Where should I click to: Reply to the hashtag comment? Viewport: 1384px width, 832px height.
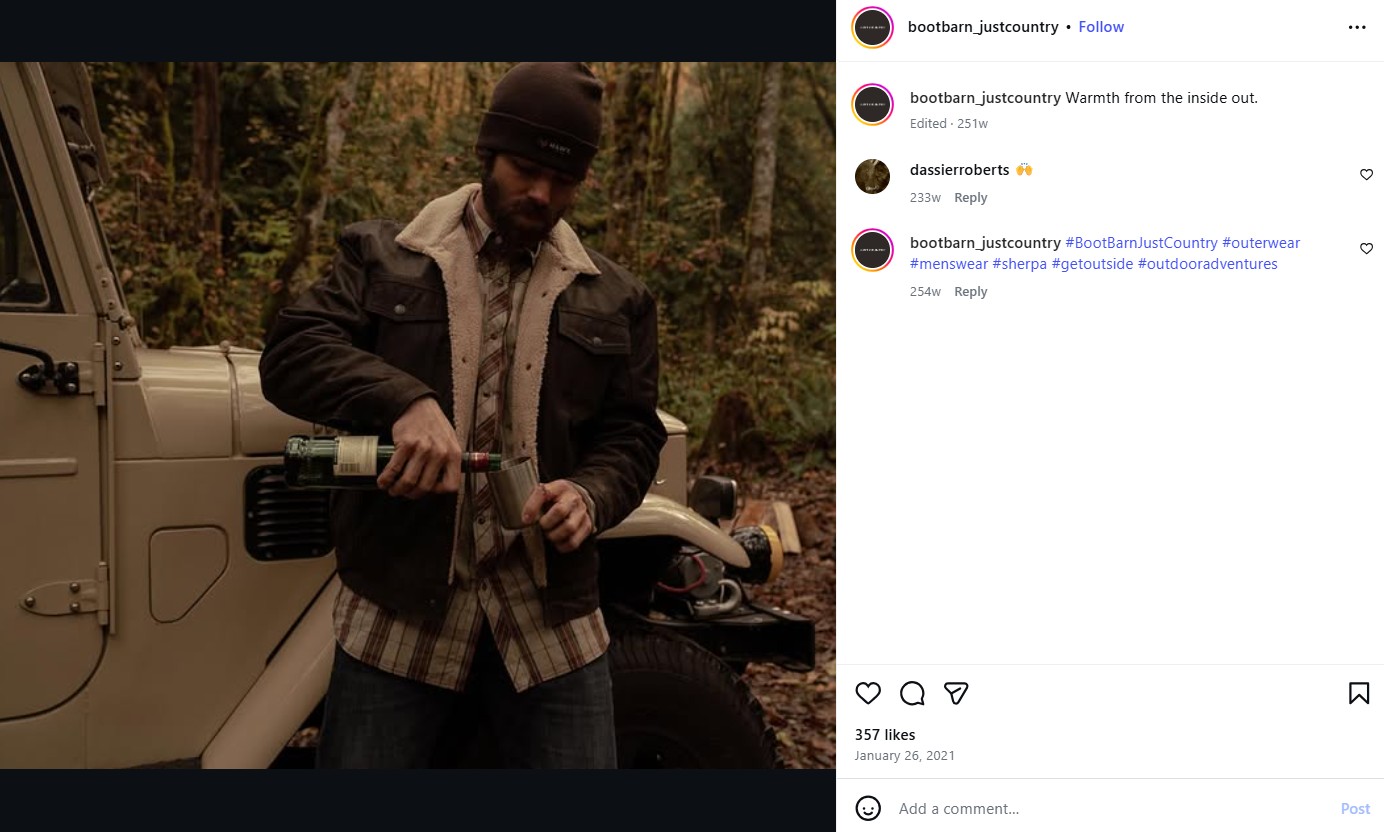click(x=970, y=292)
